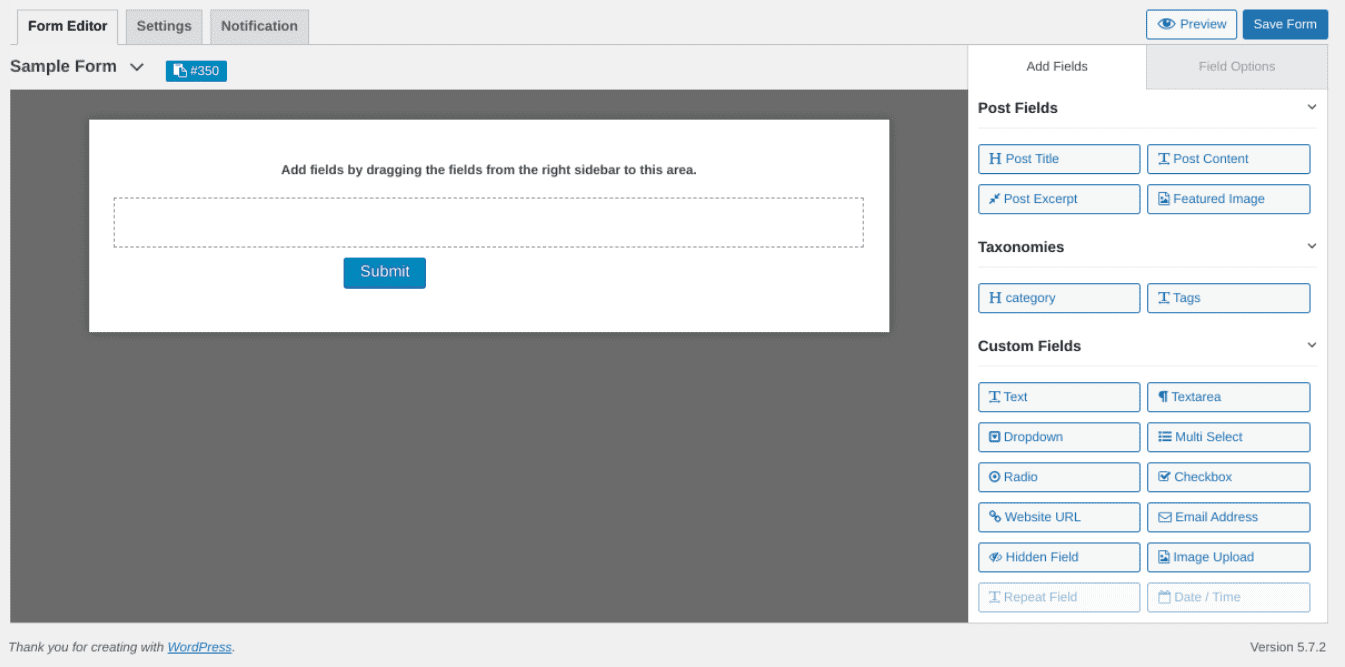
Task: Add a Dropdown custom field
Action: point(1058,437)
